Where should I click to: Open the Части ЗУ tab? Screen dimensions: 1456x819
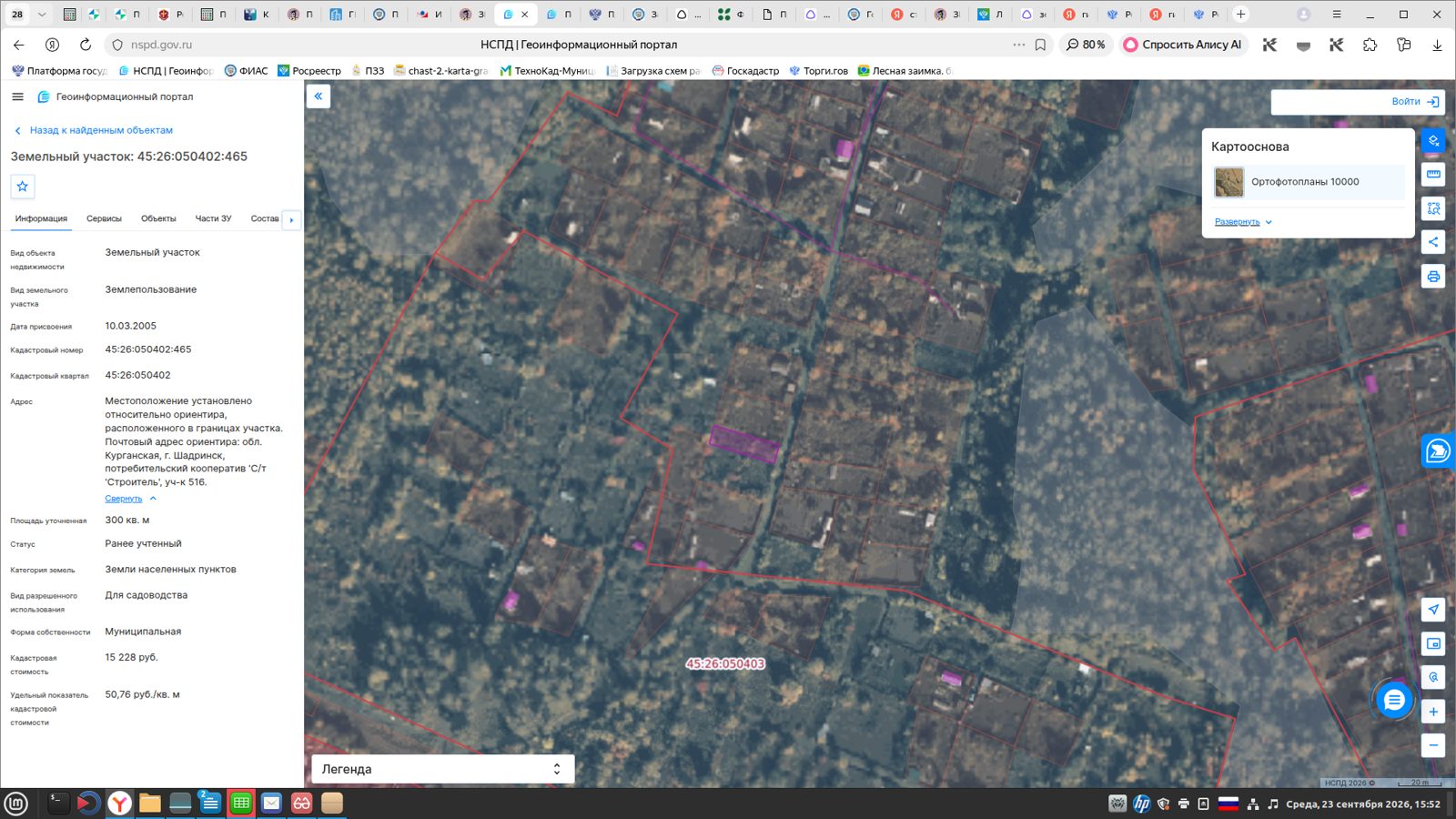[x=213, y=218]
